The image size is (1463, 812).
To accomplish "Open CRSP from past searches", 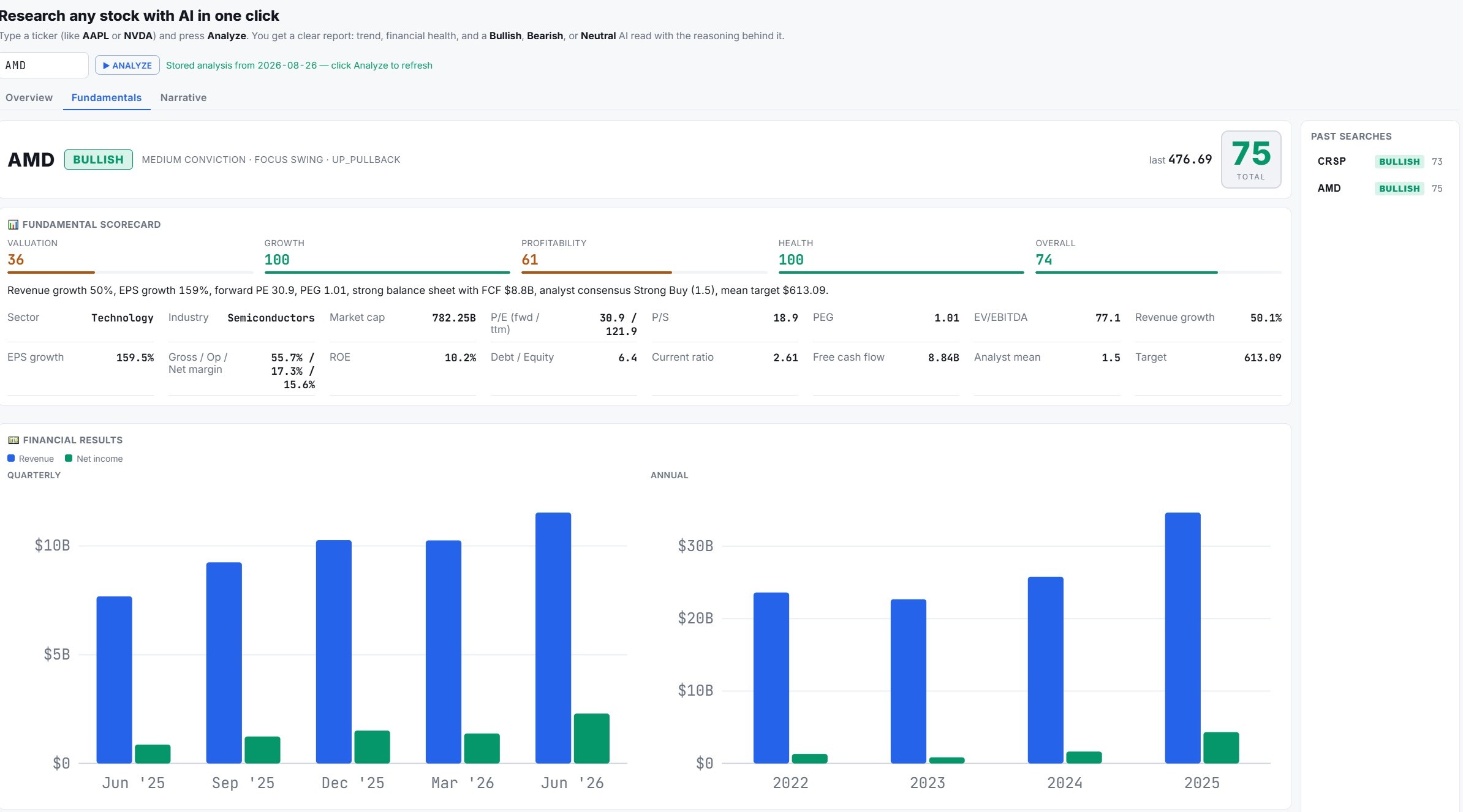I will click(x=1380, y=162).
